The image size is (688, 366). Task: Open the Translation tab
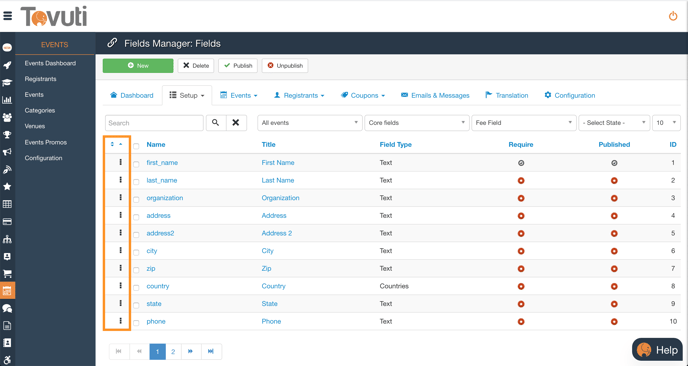click(x=507, y=95)
